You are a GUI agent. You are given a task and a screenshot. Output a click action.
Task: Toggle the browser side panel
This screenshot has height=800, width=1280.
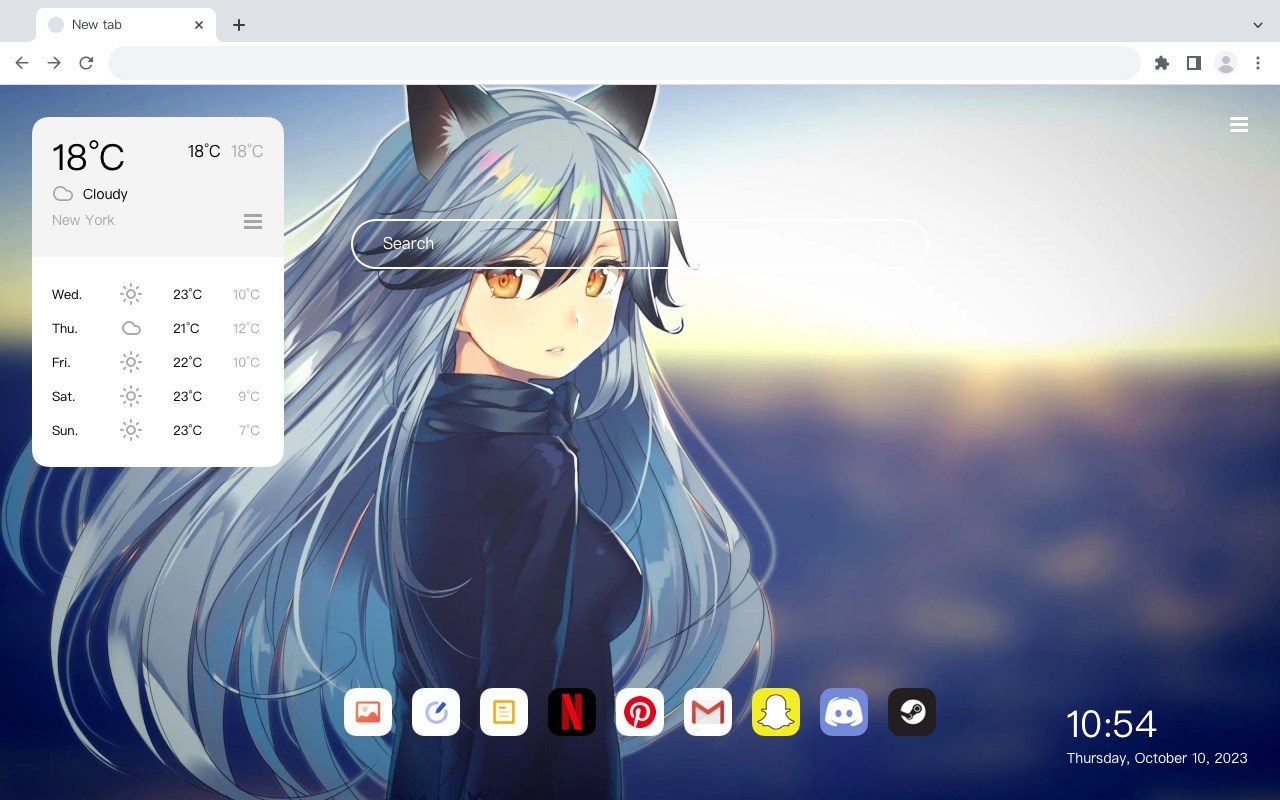pyautogui.click(x=1193, y=63)
